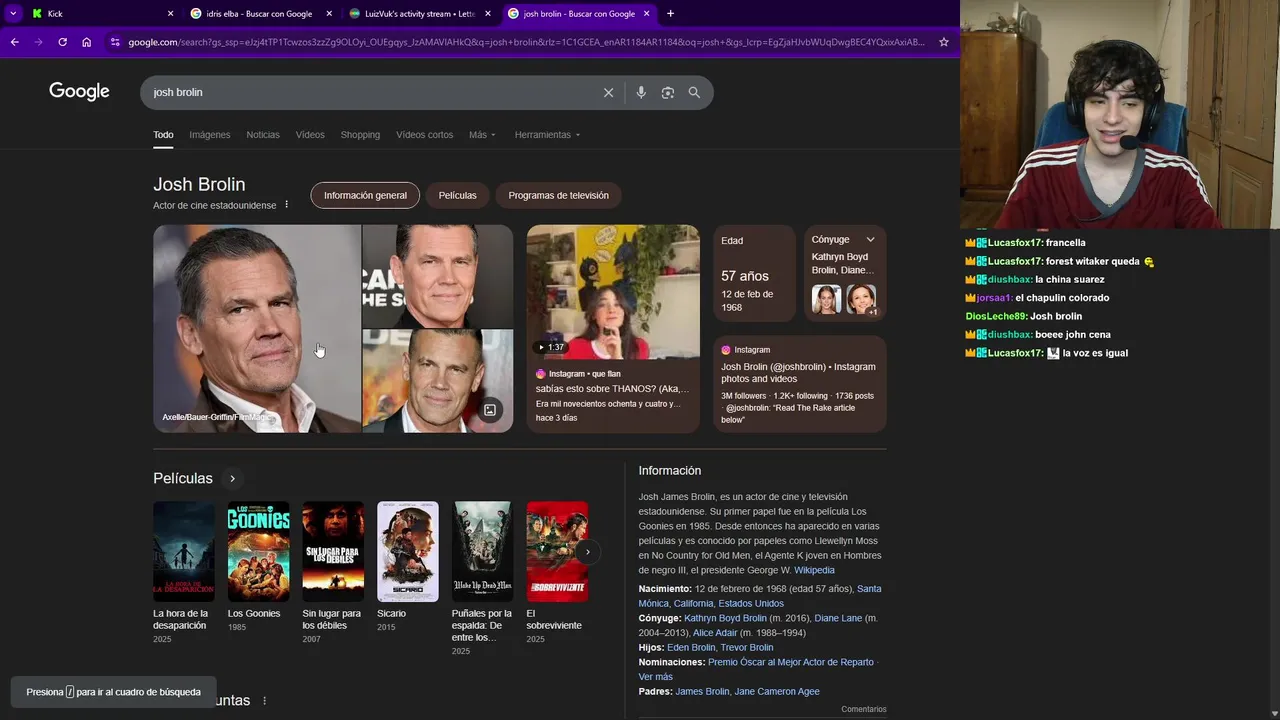Reload the page with refresh icon
Image resolution: width=1280 pixels, height=720 pixels.
[62, 42]
